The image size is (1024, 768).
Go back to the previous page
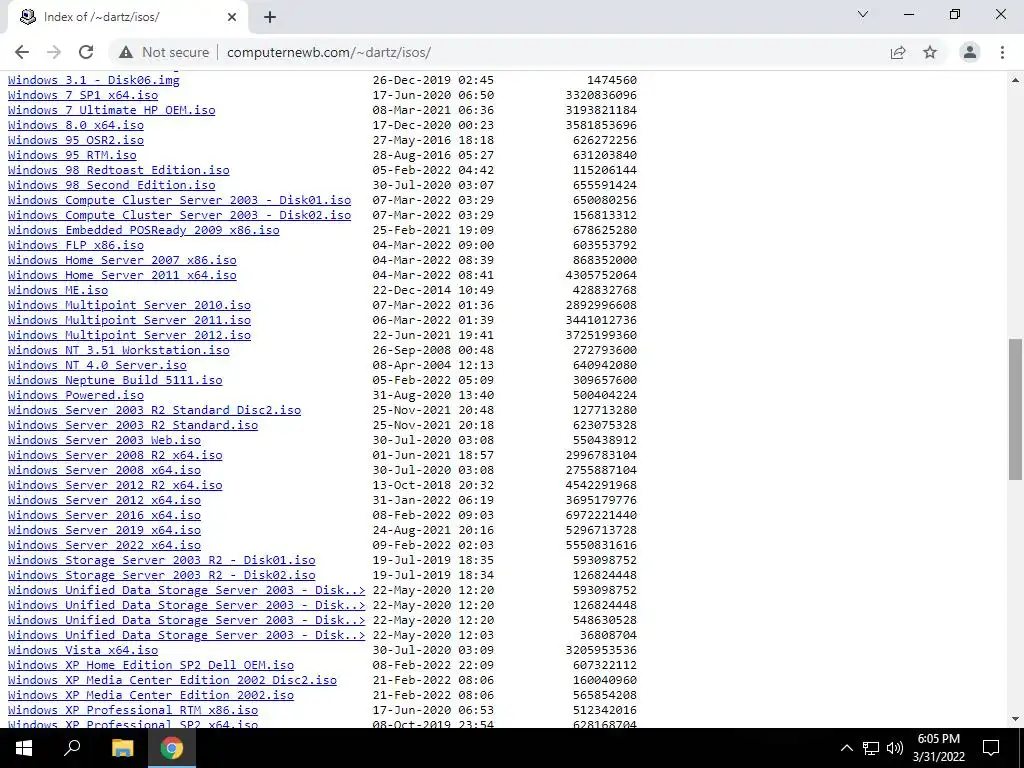pos(22,52)
